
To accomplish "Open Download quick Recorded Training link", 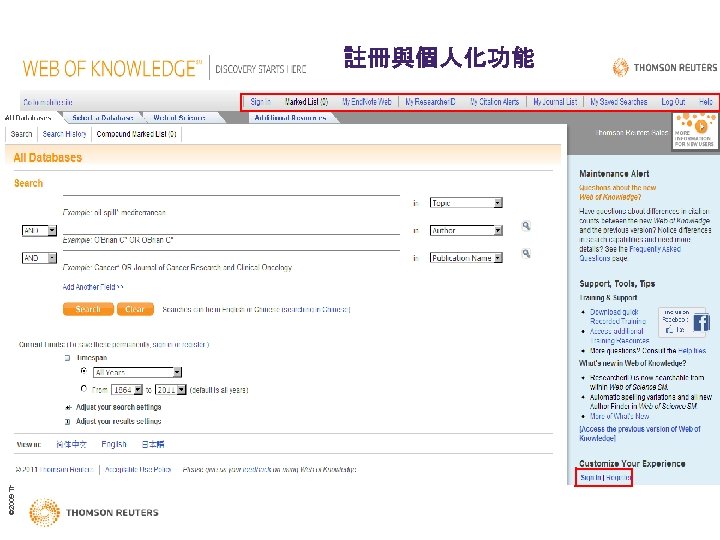I will click(618, 316).
